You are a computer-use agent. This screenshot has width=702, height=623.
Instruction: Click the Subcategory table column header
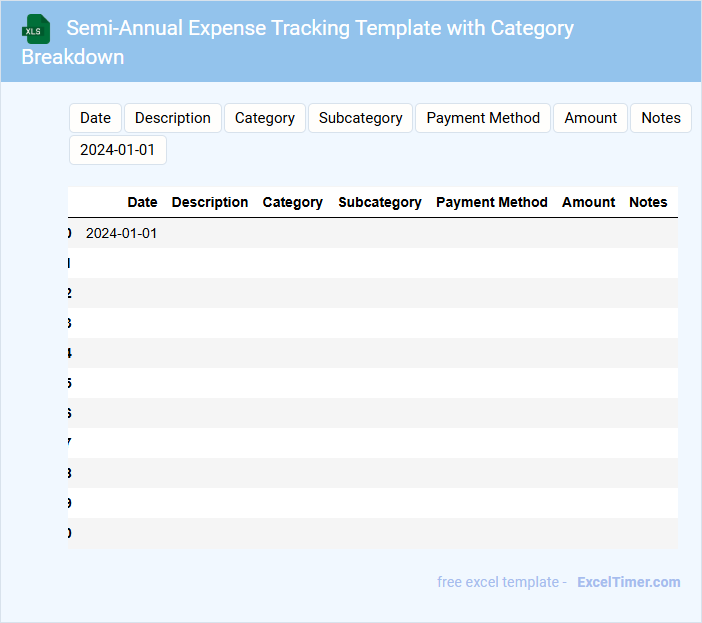(x=380, y=202)
